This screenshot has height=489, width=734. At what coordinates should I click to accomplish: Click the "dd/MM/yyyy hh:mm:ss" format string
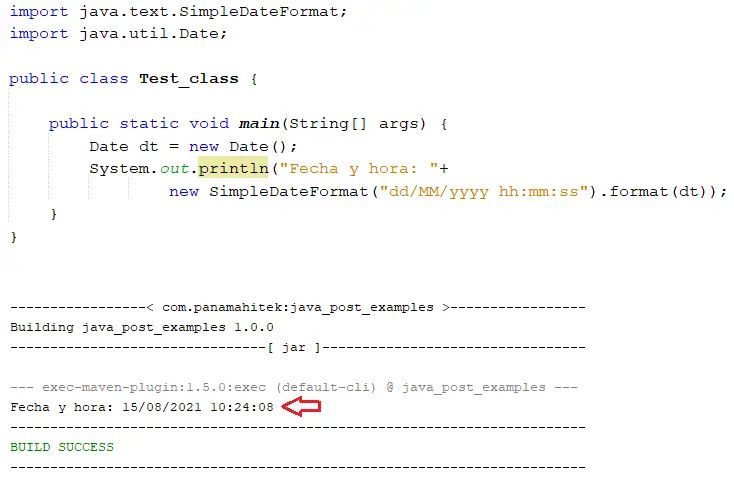click(x=484, y=191)
